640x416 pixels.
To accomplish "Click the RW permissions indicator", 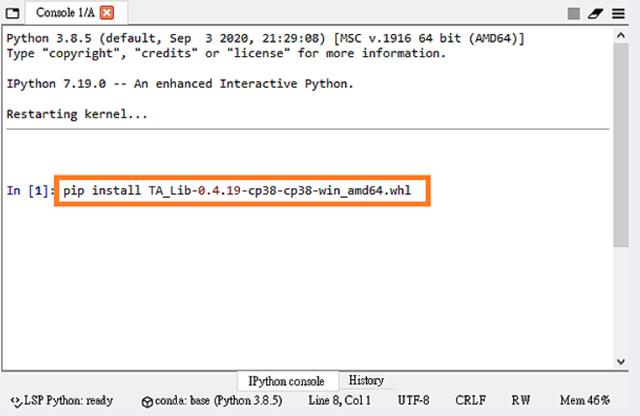I will (x=521, y=400).
